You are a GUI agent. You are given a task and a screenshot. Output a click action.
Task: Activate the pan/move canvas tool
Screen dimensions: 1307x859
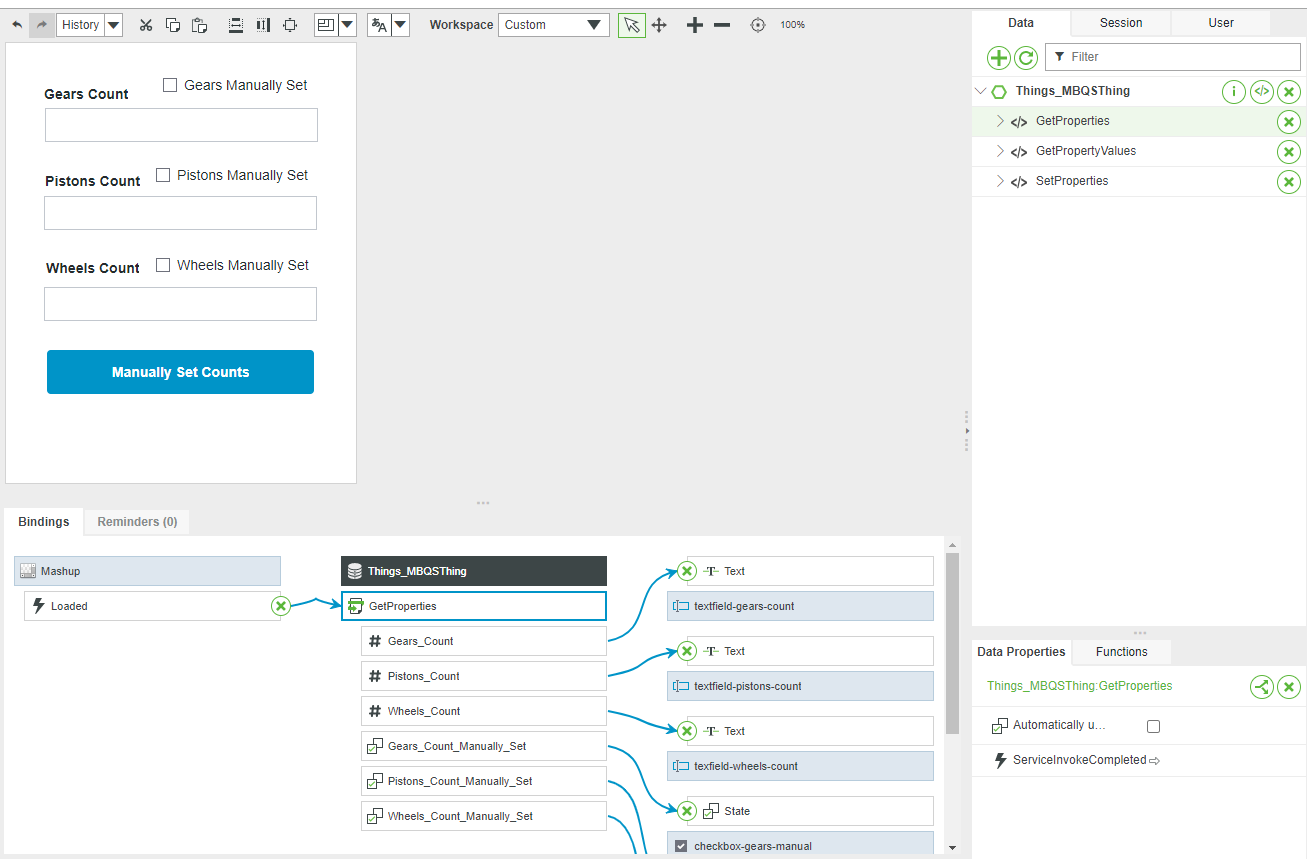659,24
